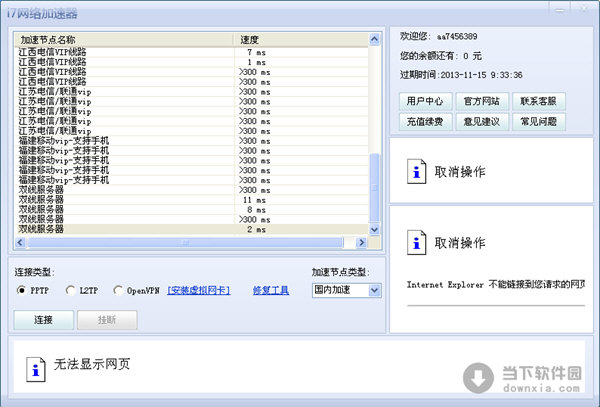Click the 意见建议 button
The image size is (600, 407).
pyautogui.click(x=482, y=122)
